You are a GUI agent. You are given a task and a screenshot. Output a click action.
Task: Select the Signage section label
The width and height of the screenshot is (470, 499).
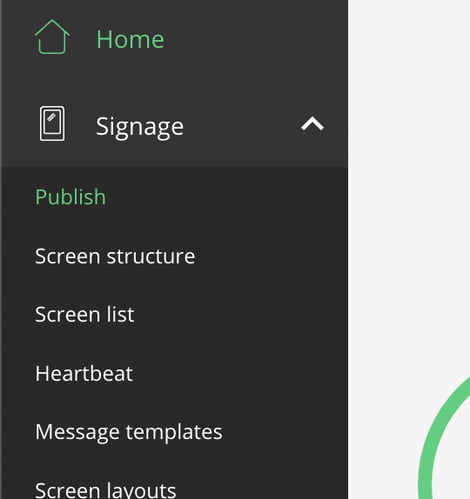[x=140, y=126]
